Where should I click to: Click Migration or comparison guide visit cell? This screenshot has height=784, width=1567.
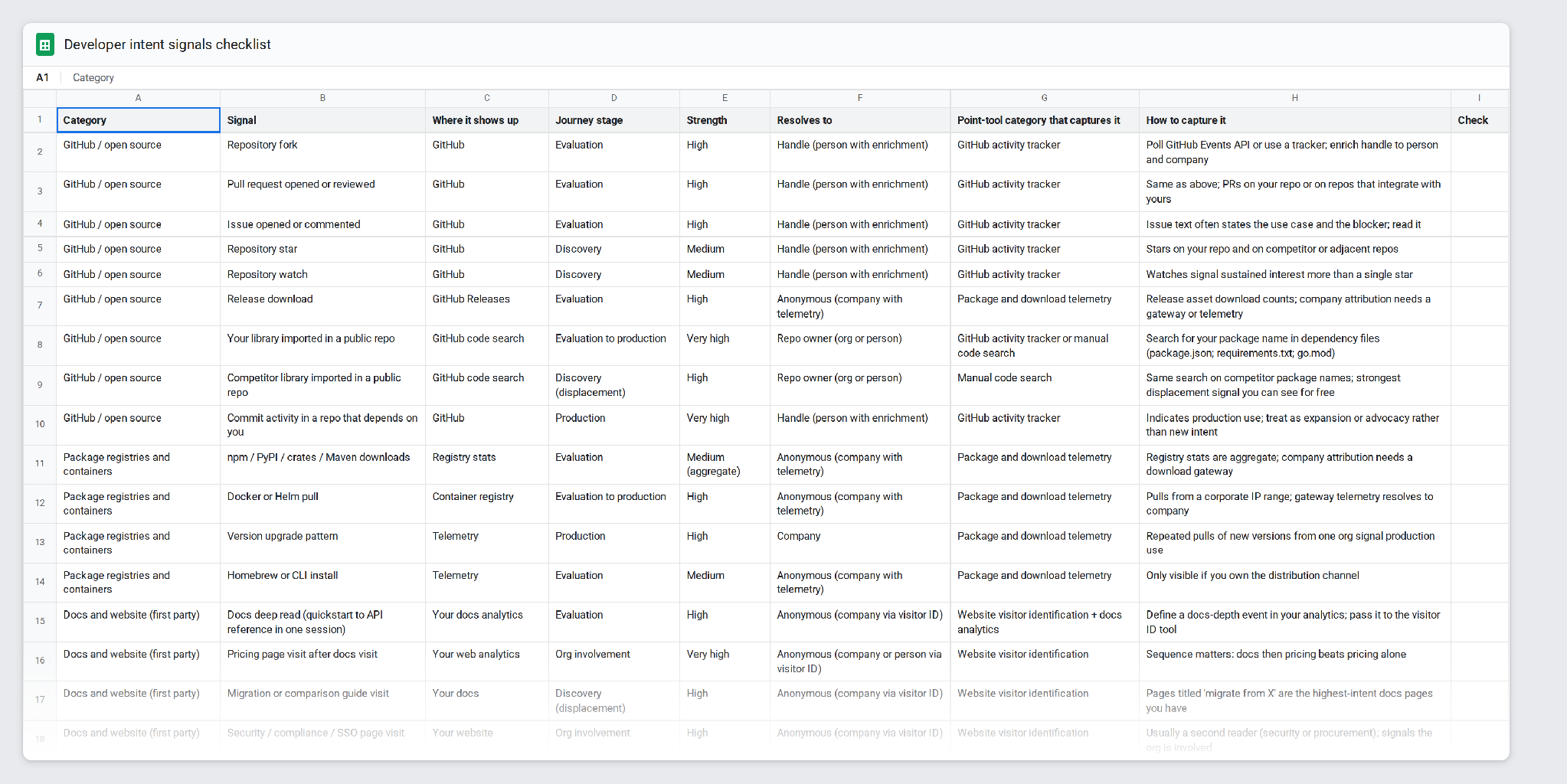pyautogui.click(x=322, y=701)
